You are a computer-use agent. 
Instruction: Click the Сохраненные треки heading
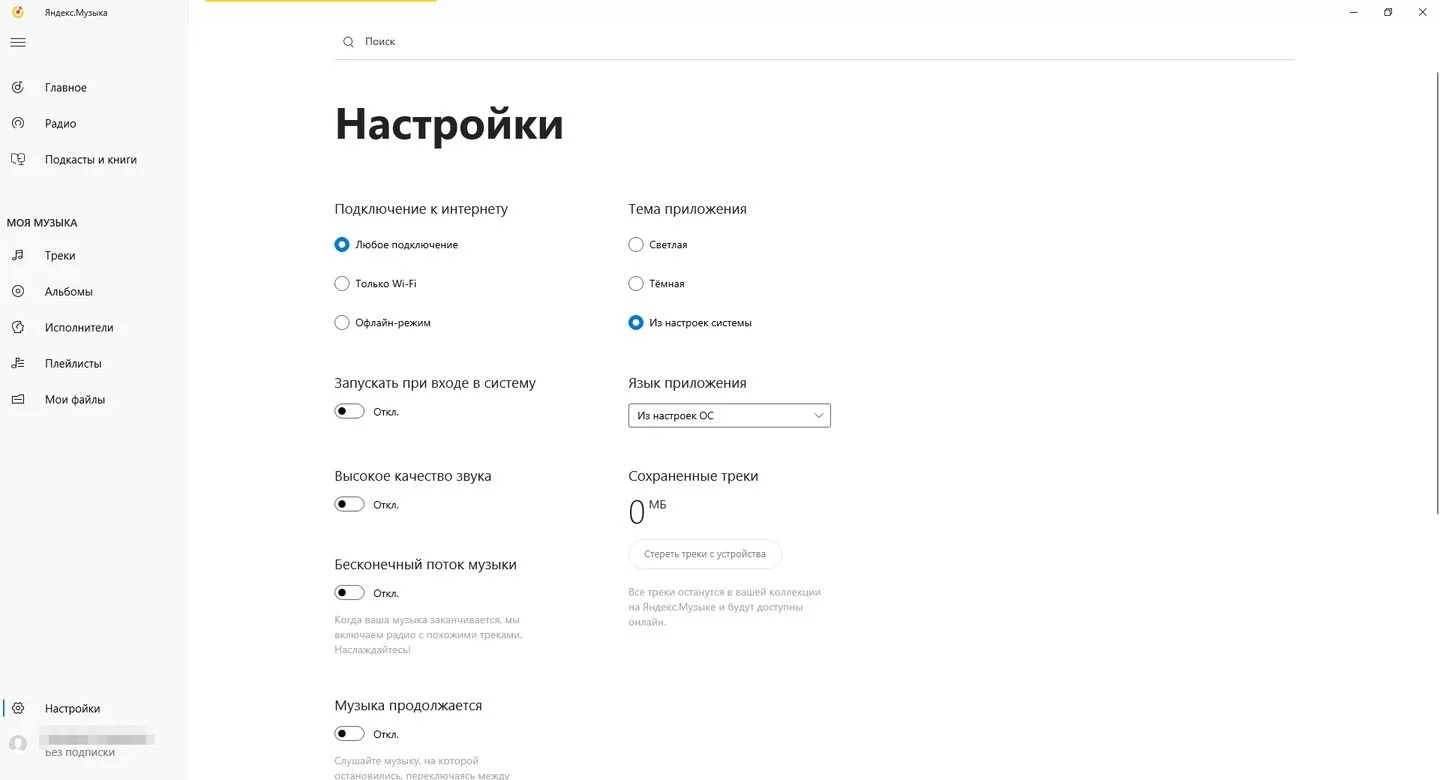coord(693,476)
